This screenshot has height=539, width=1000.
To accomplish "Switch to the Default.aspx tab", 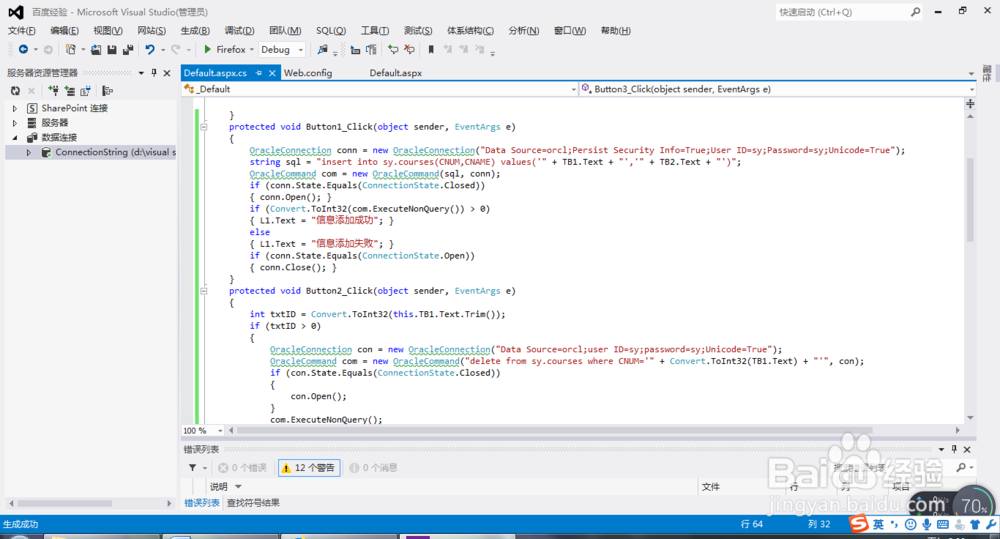I will (395, 73).
